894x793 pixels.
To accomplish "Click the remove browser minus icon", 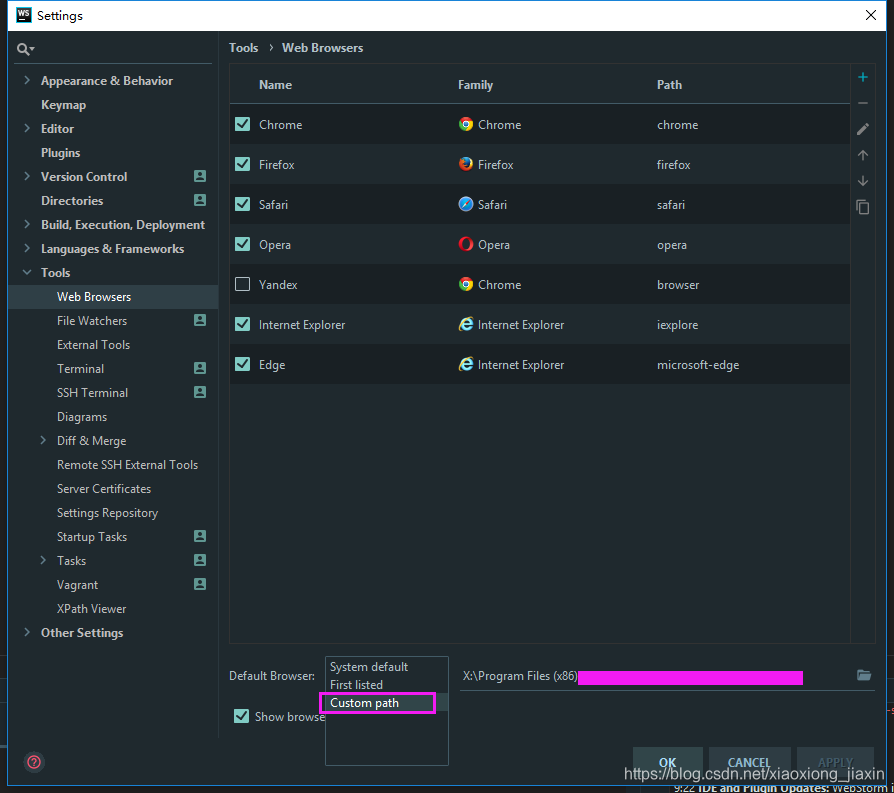I will click(x=863, y=103).
